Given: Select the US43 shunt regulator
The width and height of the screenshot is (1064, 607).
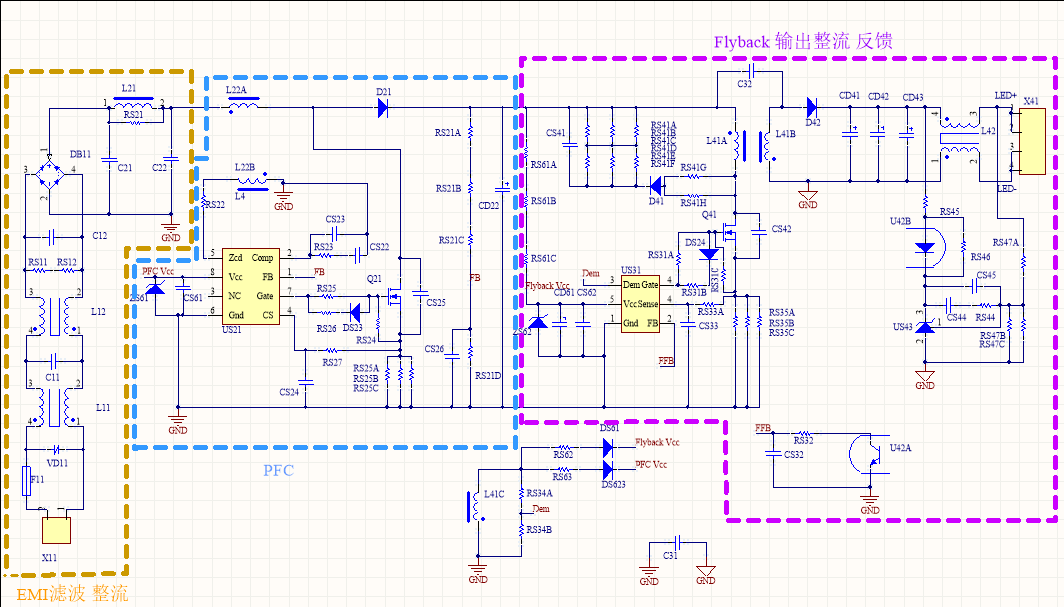Looking at the screenshot, I should (x=926, y=327).
